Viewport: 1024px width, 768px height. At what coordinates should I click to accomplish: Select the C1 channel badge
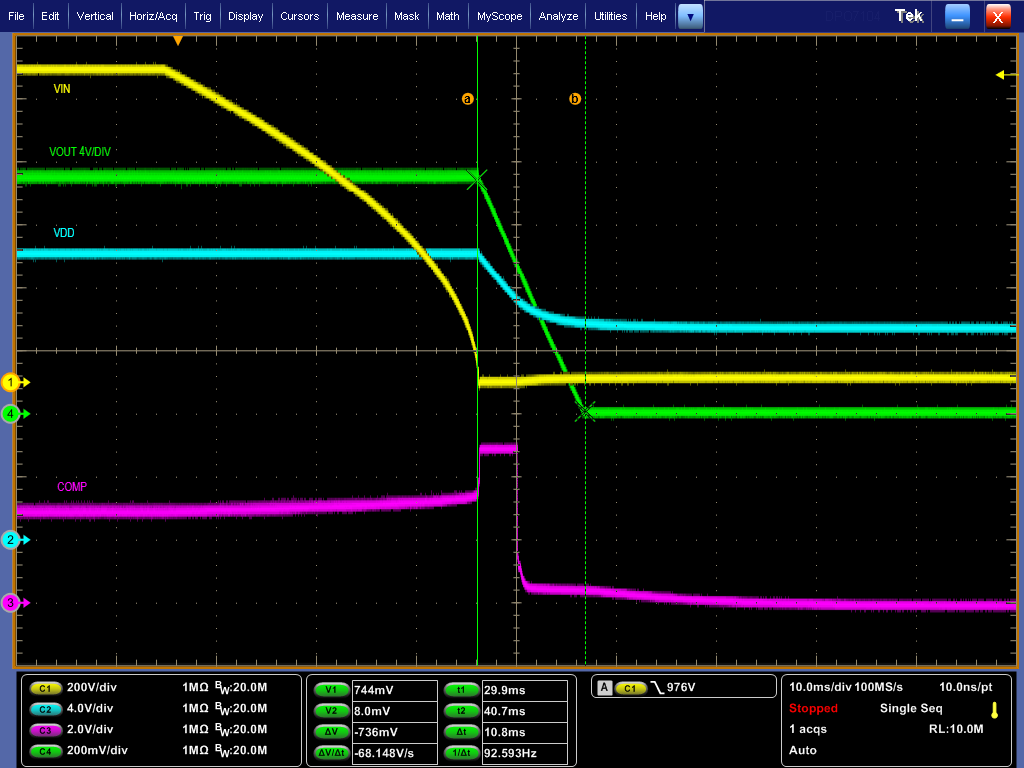tap(44, 689)
